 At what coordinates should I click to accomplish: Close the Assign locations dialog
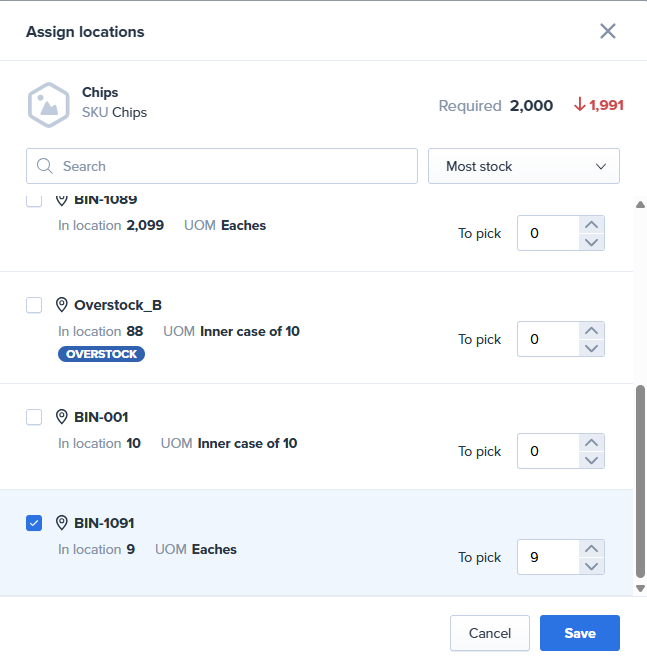point(607,31)
